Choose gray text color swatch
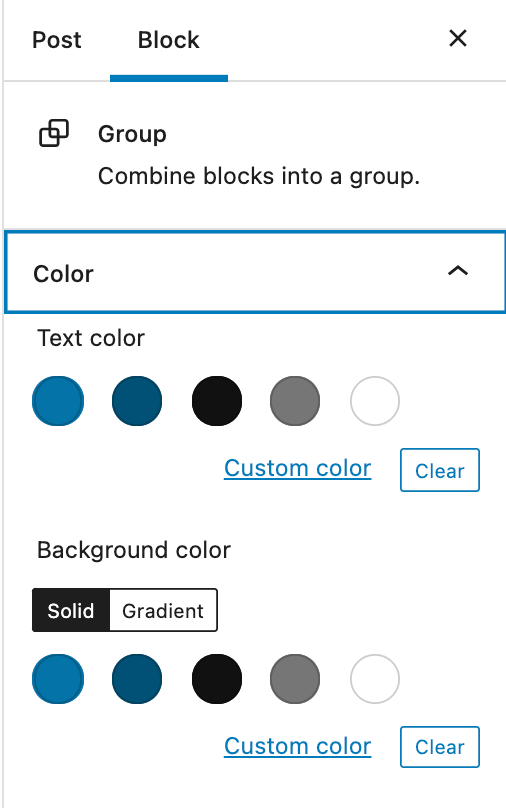This screenshot has height=808, width=506. pos(295,401)
